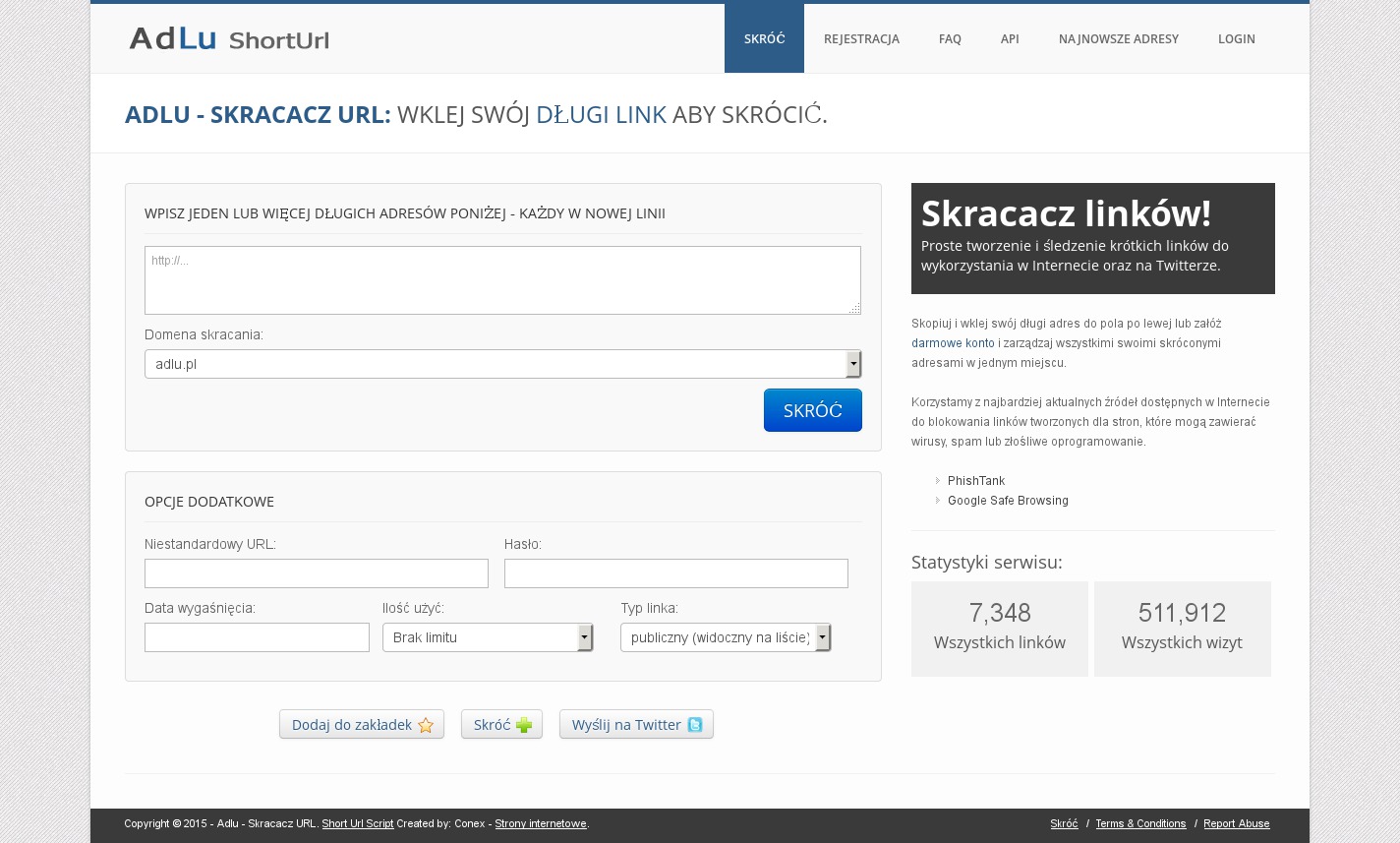1400x843 pixels.
Task: Show Najnowsze adresy page
Action: click(x=1118, y=39)
